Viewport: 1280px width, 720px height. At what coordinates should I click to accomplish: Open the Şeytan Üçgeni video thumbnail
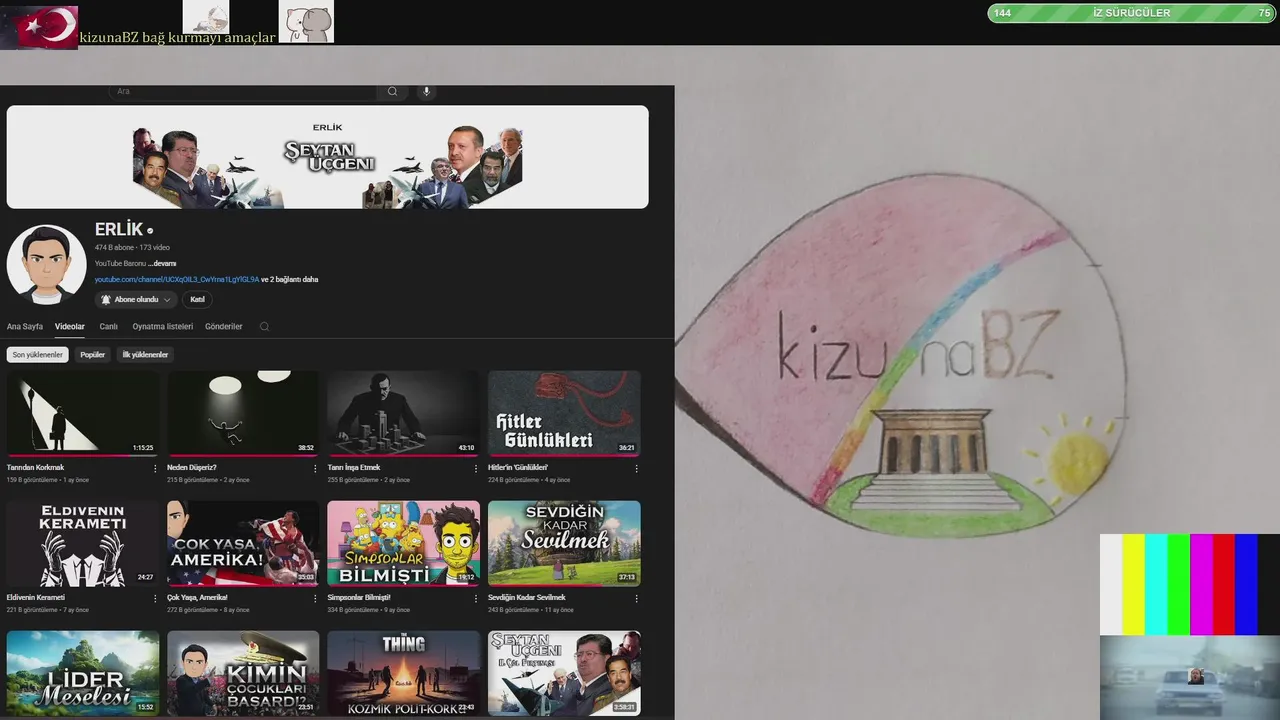coord(564,673)
